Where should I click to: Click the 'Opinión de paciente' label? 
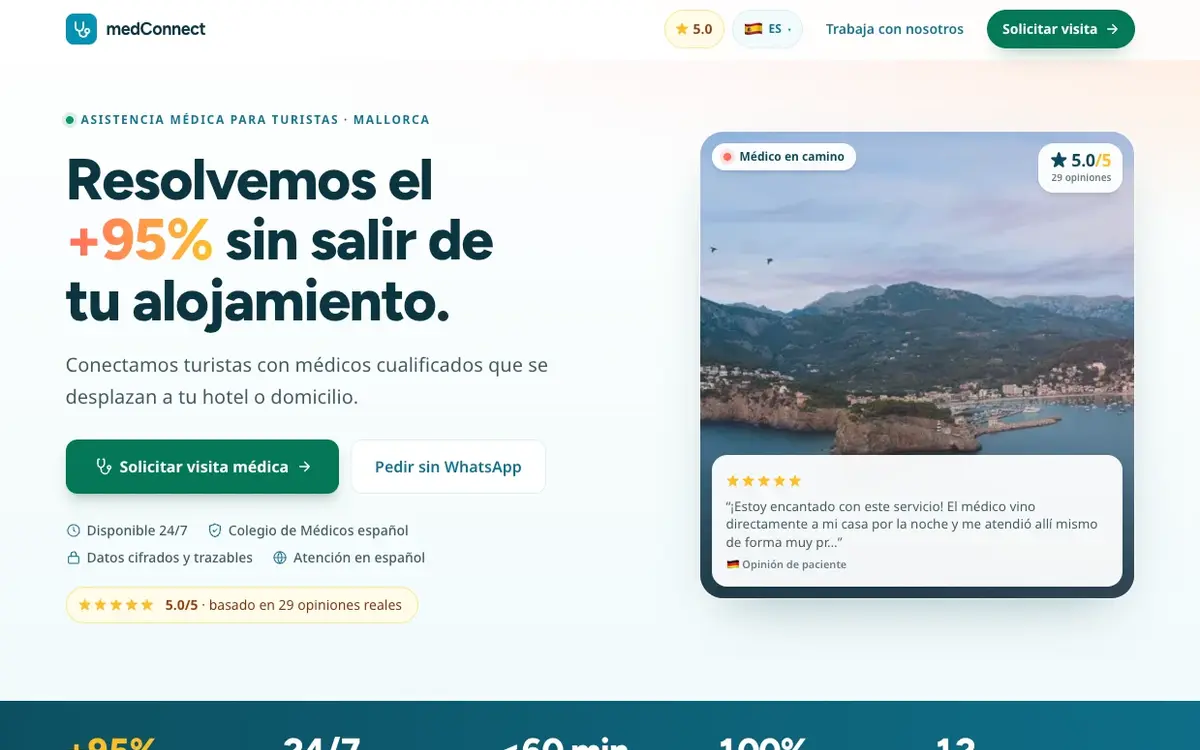coord(794,565)
